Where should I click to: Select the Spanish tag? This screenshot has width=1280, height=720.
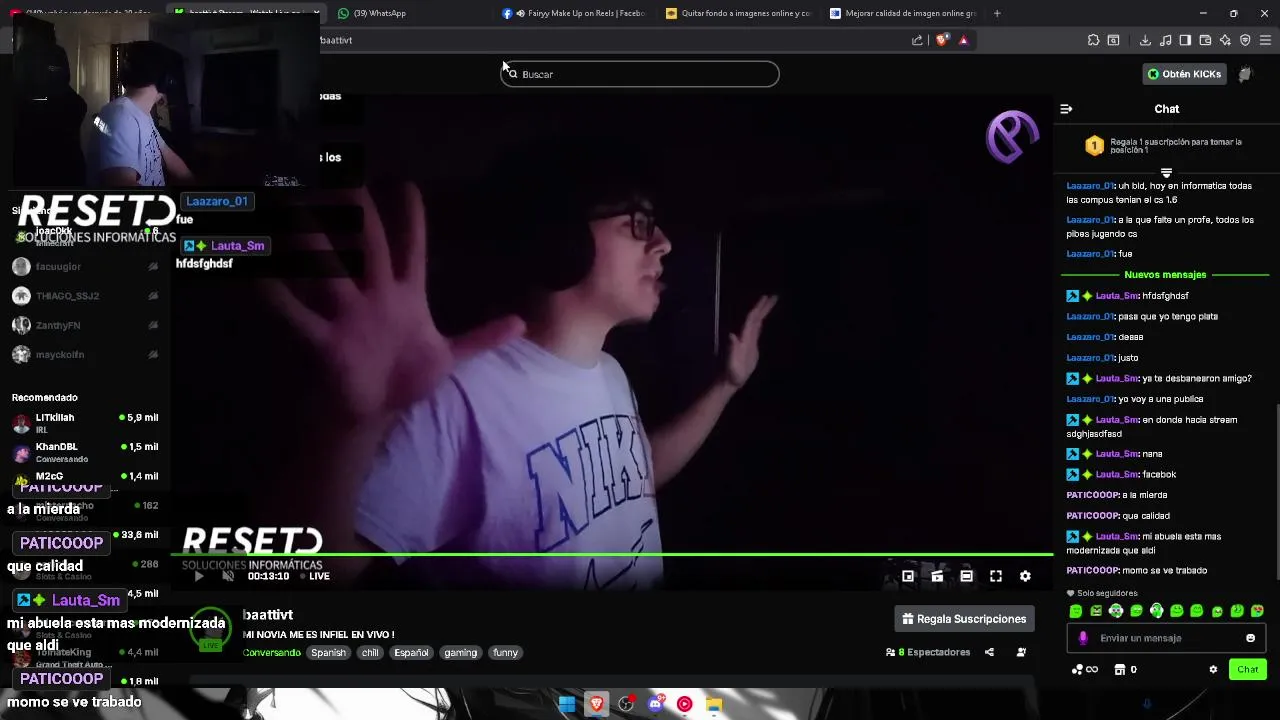coord(328,653)
